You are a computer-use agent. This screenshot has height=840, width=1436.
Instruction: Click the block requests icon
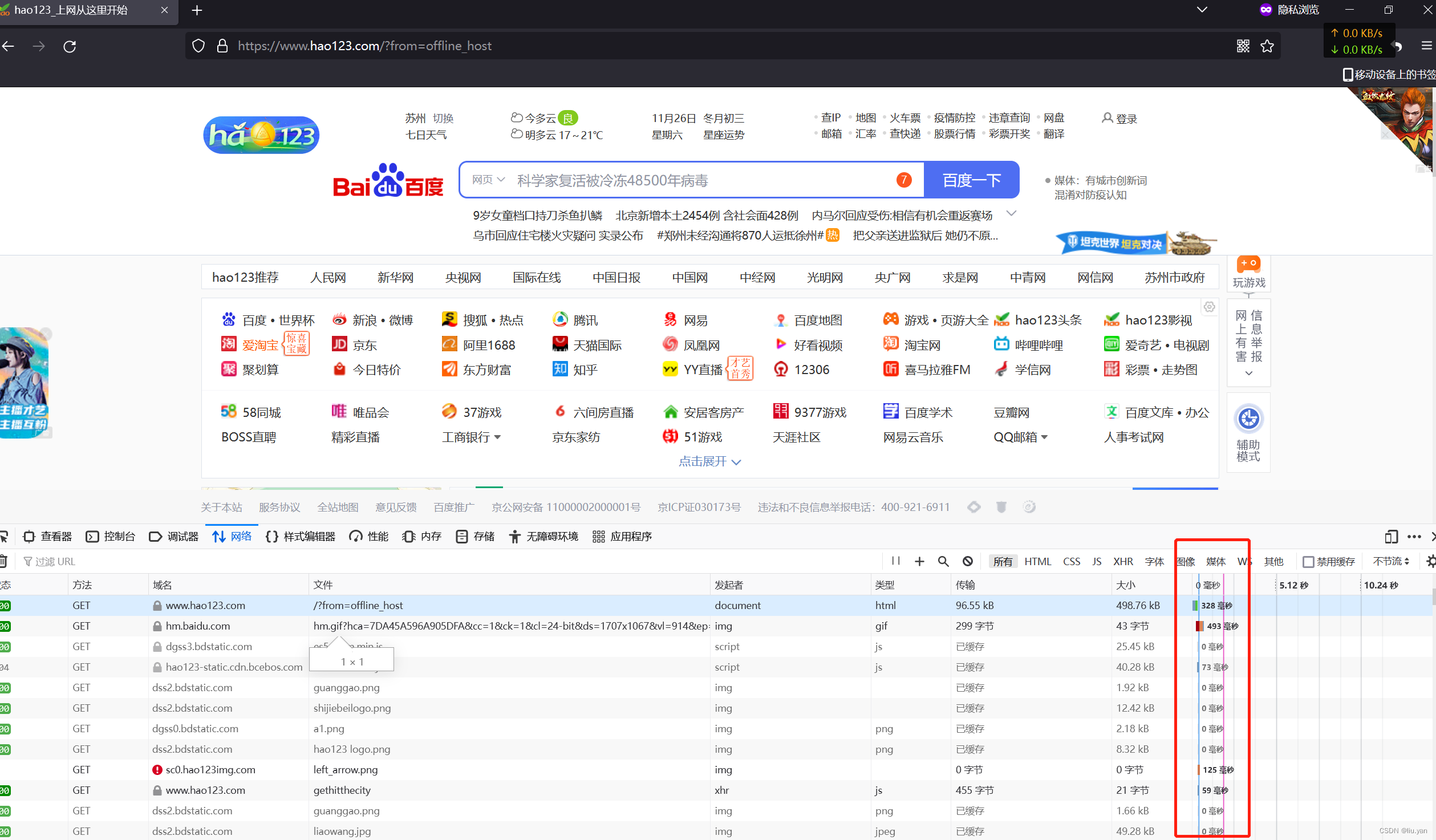968,562
